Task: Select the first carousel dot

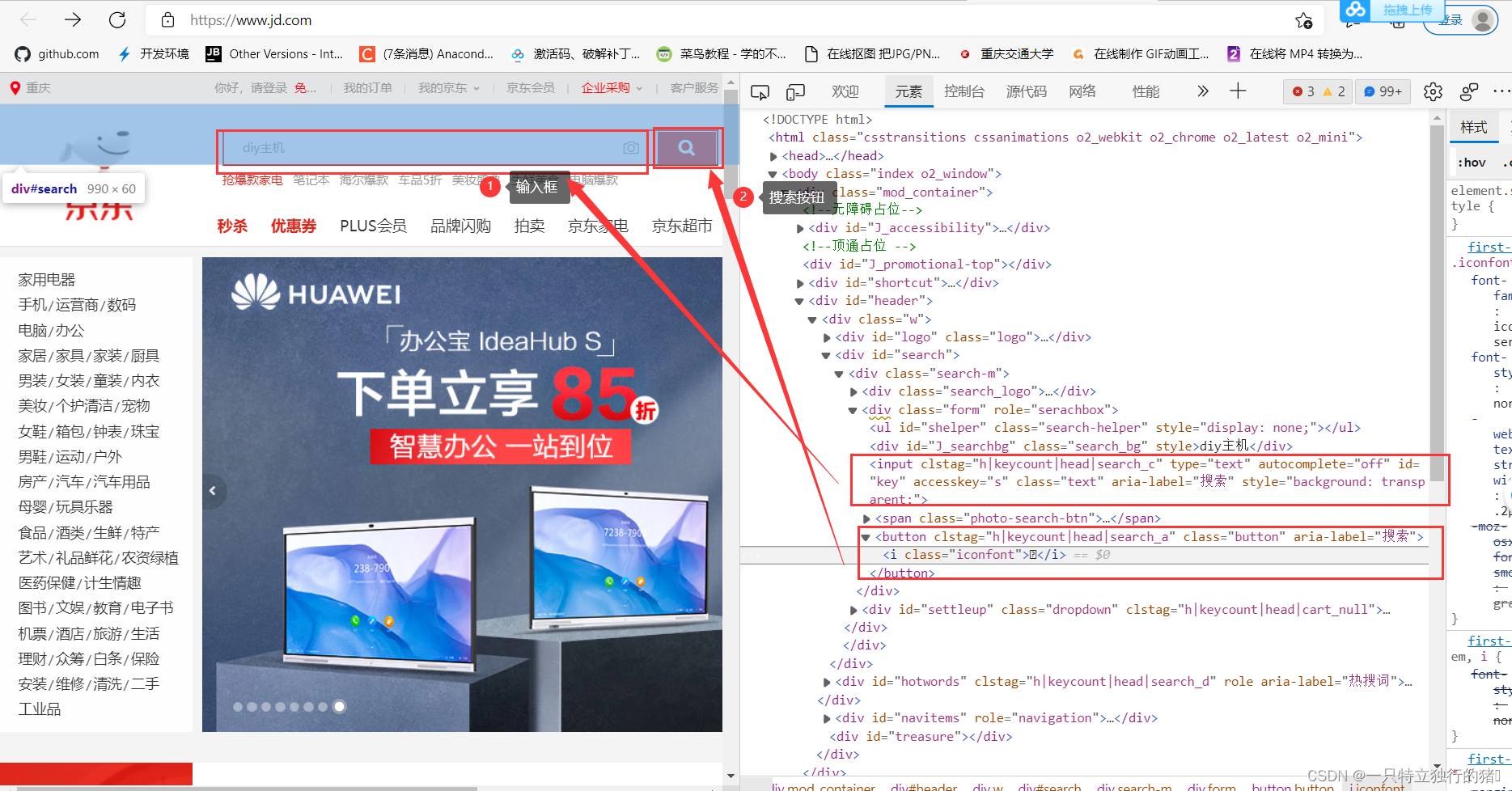Action: click(238, 707)
